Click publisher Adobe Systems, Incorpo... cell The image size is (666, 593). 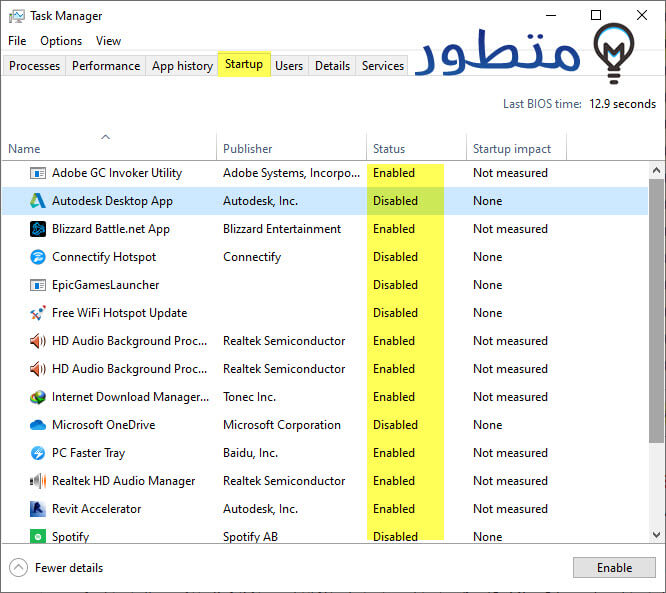[x=291, y=173]
